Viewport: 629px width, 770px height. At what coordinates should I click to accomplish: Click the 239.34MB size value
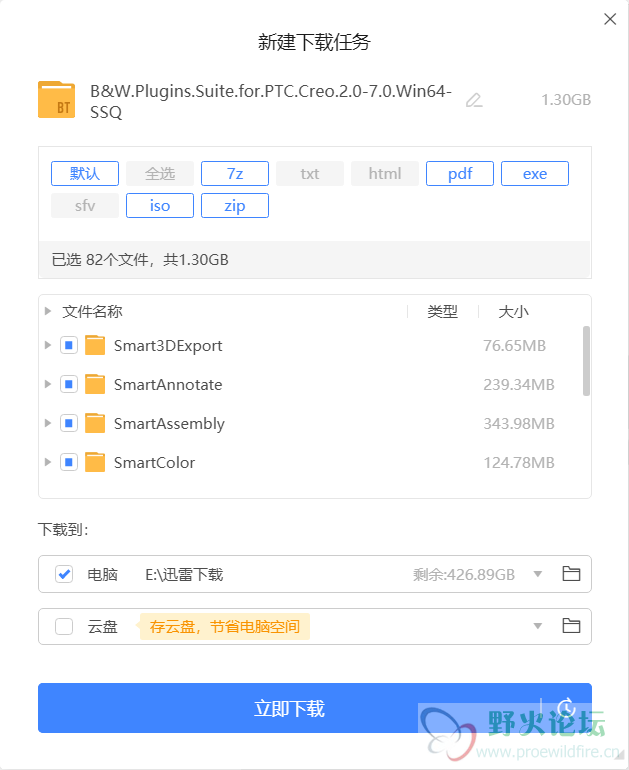519,385
